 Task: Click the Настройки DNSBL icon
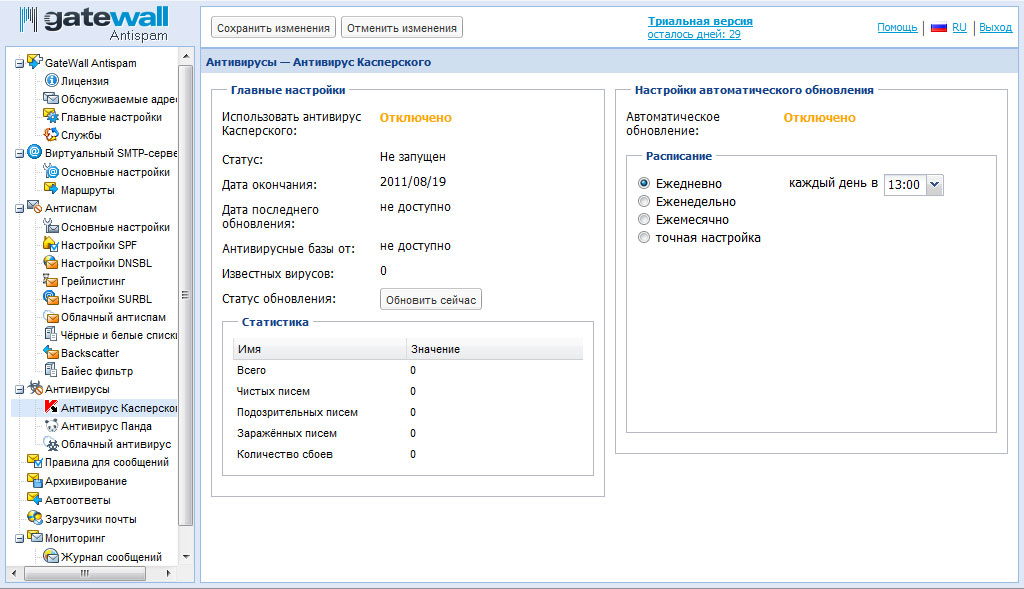click(x=52, y=263)
